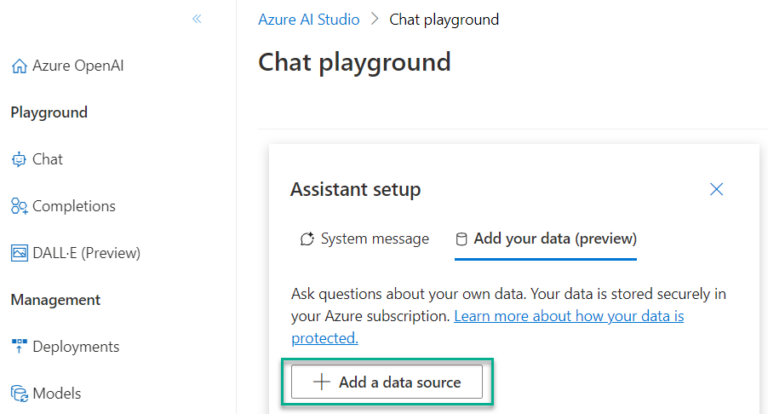Click the Models cube icon
Image resolution: width=768 pixels, height=414 pixels.
pos(18,394)
